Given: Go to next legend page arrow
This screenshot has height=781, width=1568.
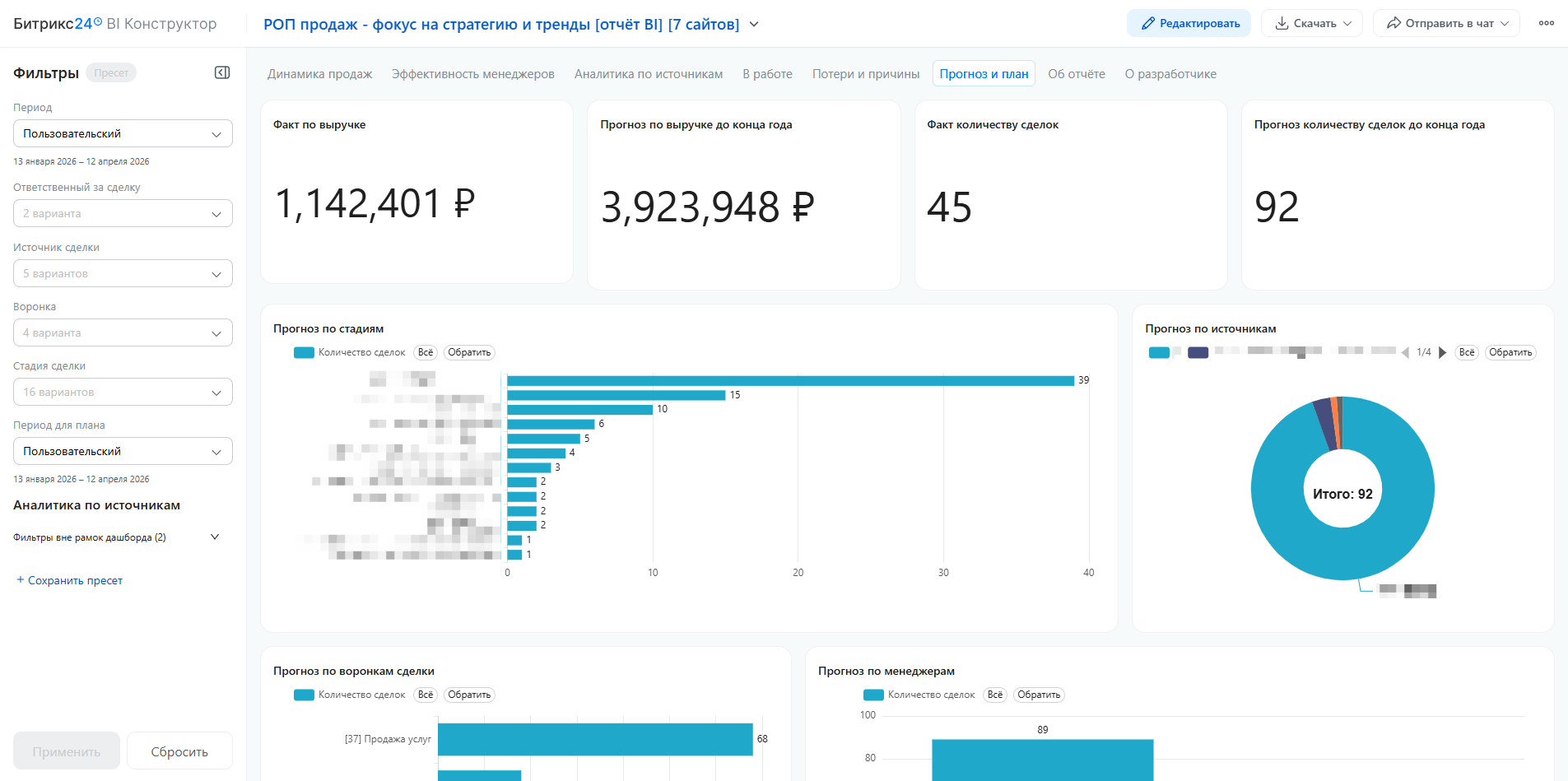Looking at the screenshot, I should coord(1442,353).
